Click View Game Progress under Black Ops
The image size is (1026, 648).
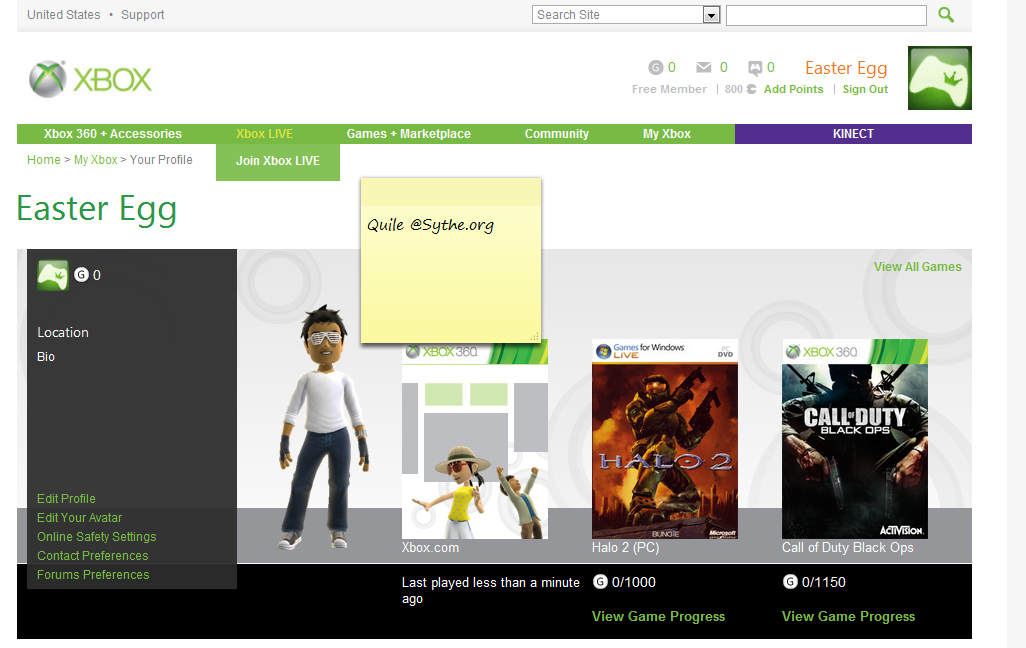(x=848, y=617)
